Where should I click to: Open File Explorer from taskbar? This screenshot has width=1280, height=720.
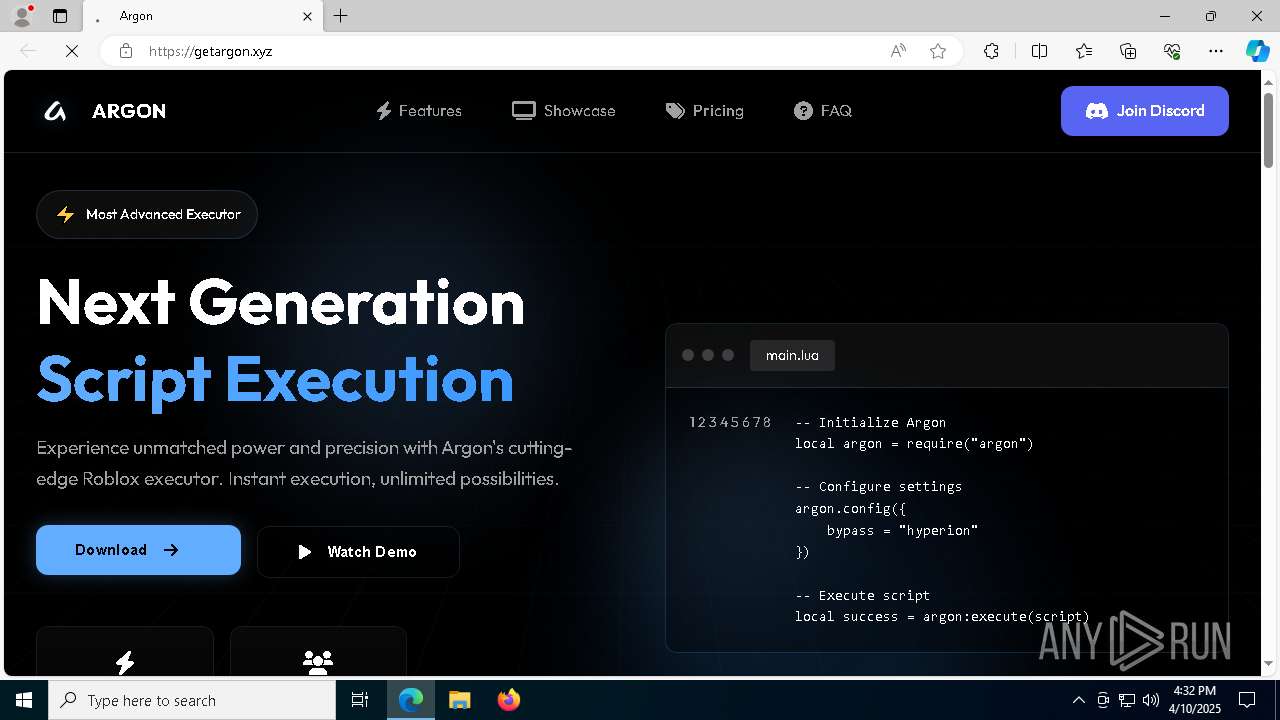(459, 700)
